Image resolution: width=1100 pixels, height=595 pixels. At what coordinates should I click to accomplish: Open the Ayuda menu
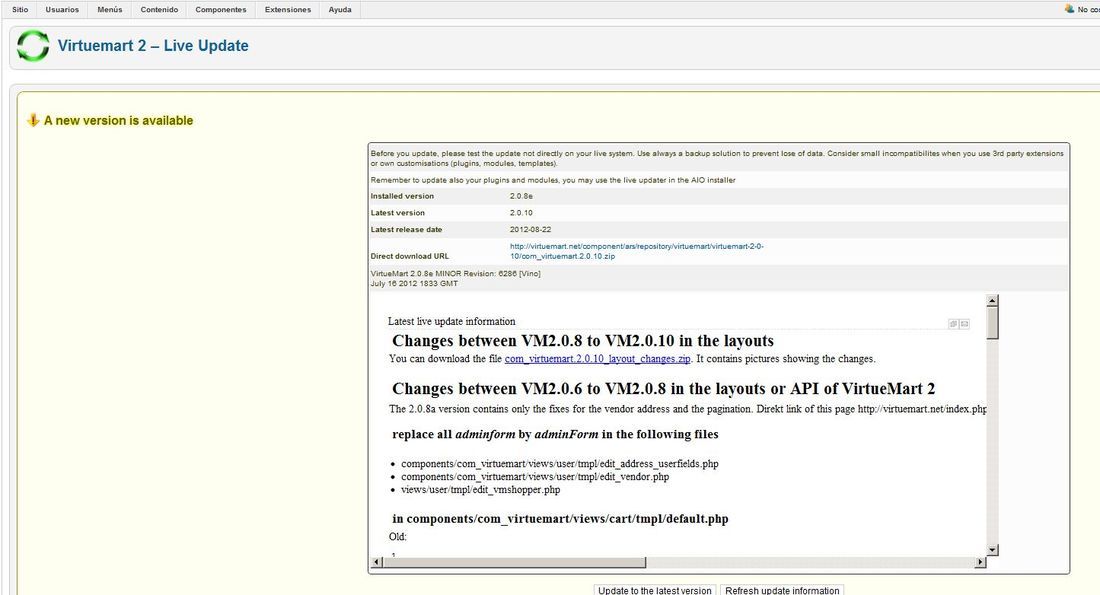pyautogui.click(x=340, y=10)
